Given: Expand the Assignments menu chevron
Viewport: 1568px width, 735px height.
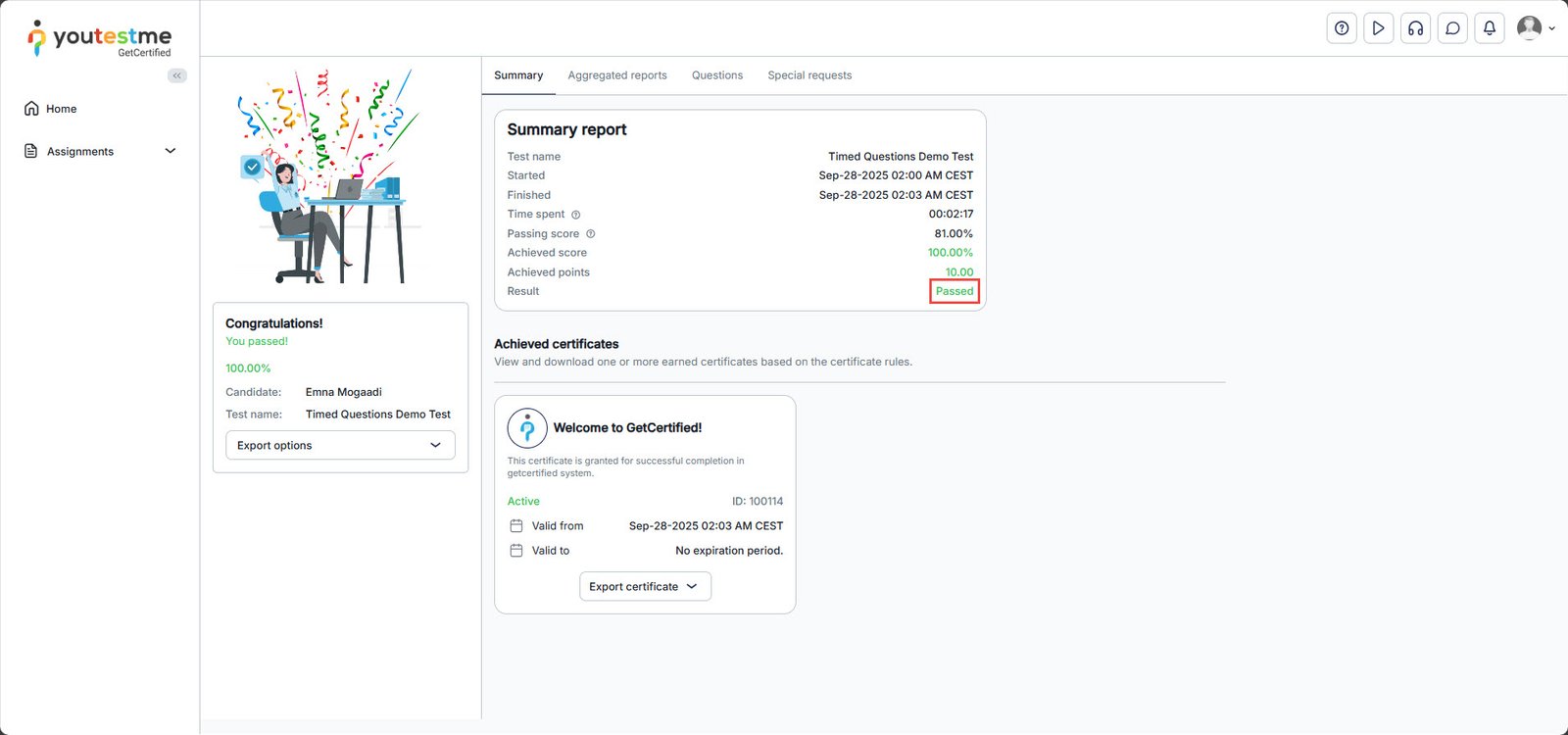Looking at the screenshot, I should [x=170, y=151].
